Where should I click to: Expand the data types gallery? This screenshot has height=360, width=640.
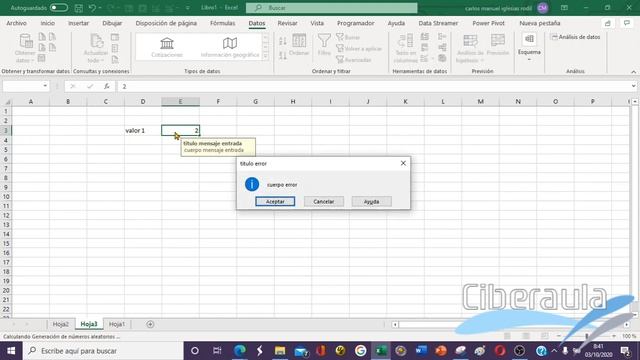266,56
